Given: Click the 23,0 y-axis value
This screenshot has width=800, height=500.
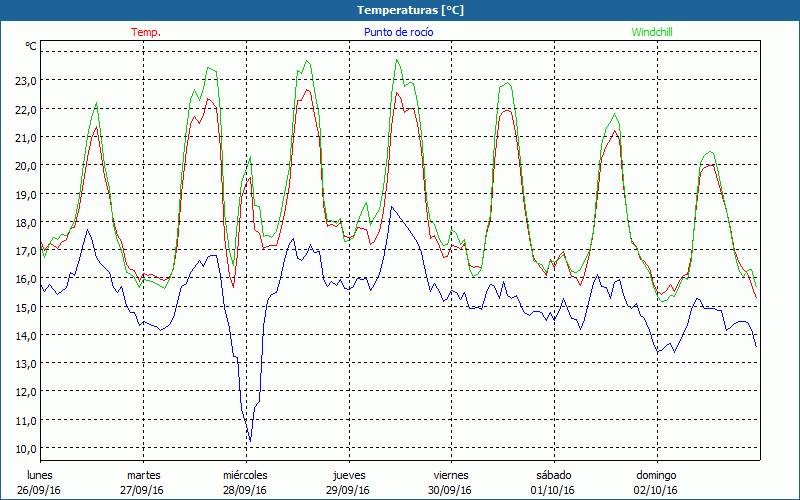Looking at the screenshot, I should (25, 80).
